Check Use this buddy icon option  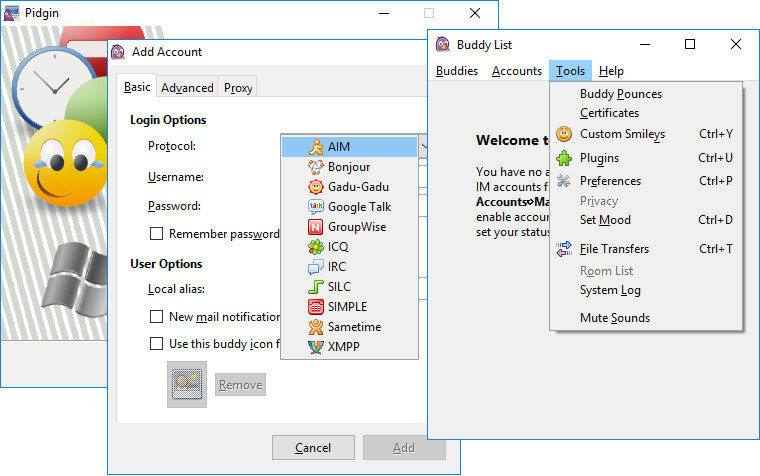(x=156, y=344)
